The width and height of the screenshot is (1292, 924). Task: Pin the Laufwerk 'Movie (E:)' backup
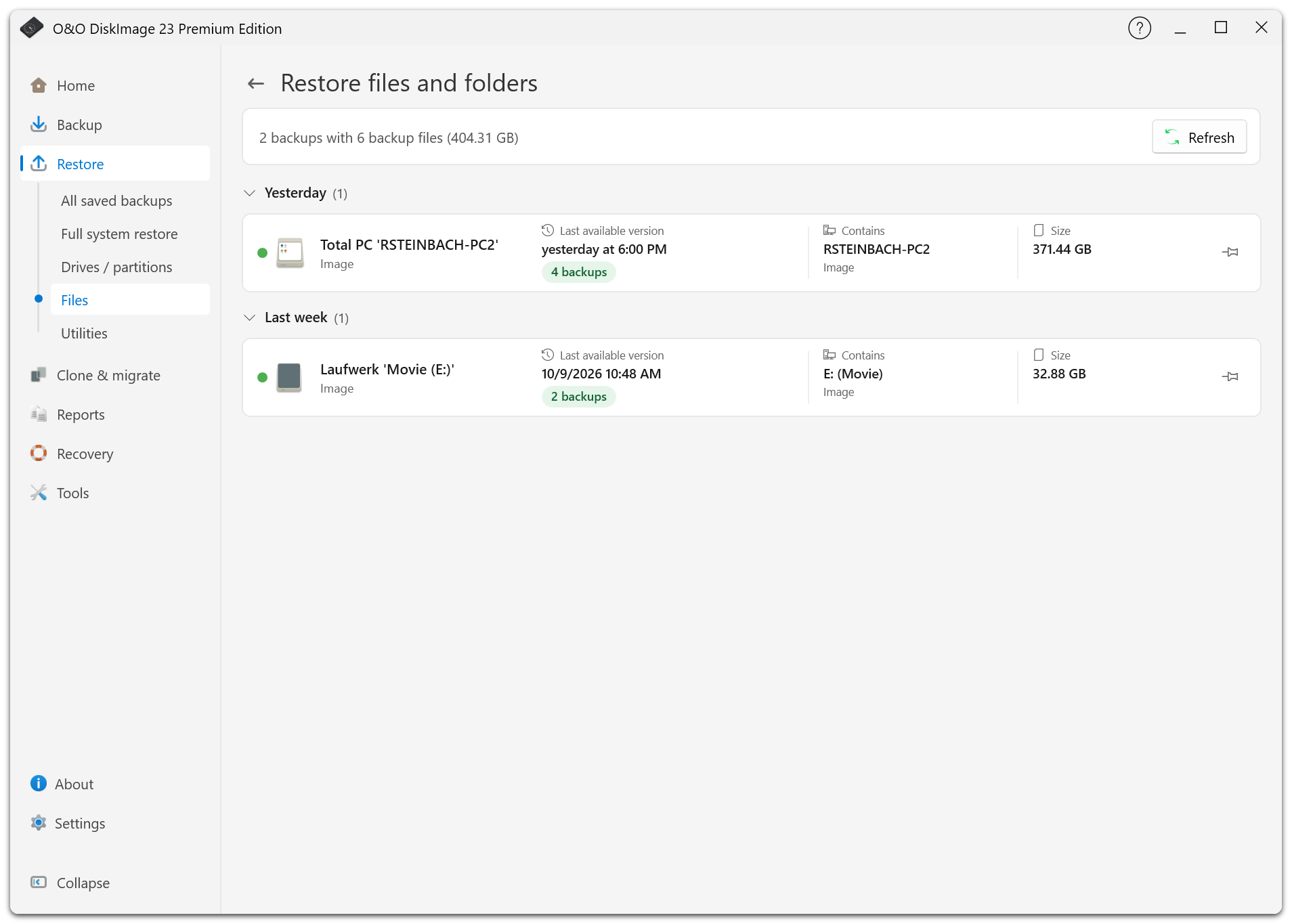[x=1230, y=377]
